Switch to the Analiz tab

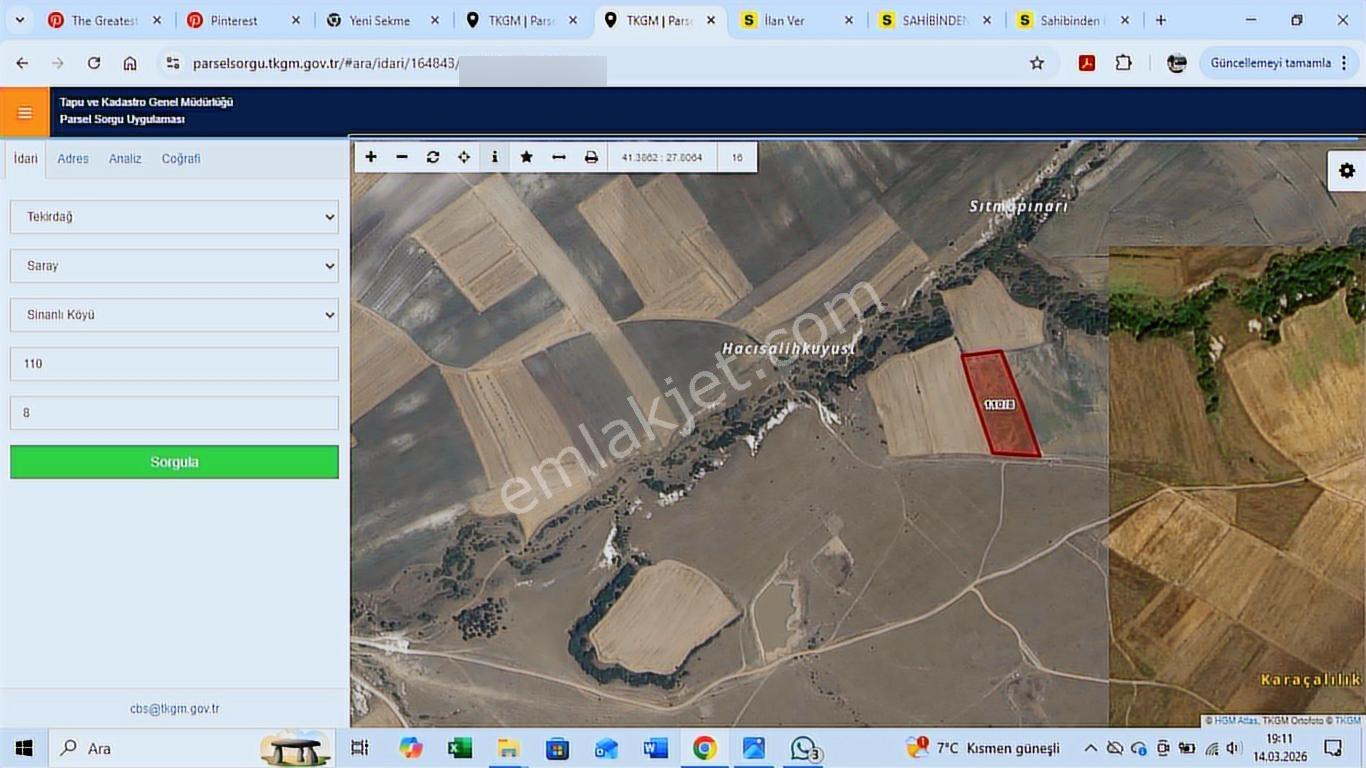point(125,159)
